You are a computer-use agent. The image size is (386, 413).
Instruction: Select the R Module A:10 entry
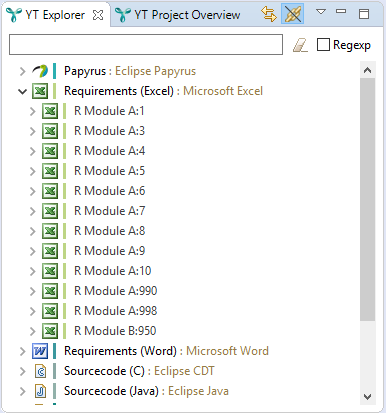tap(113, 271)
